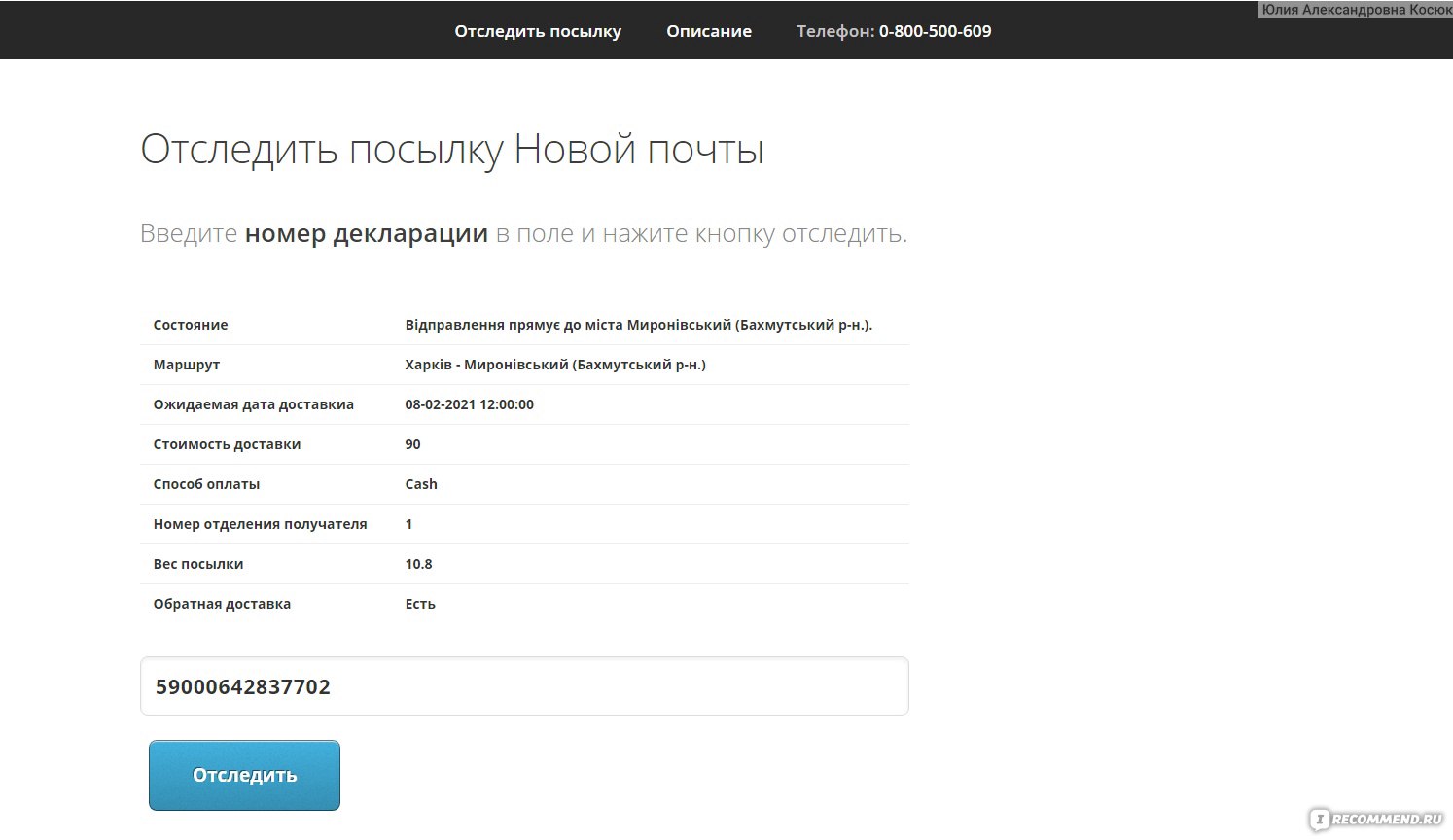1453x840 pixels.
Task: Select the "Состояние" row label
Action: click(191, 325)
